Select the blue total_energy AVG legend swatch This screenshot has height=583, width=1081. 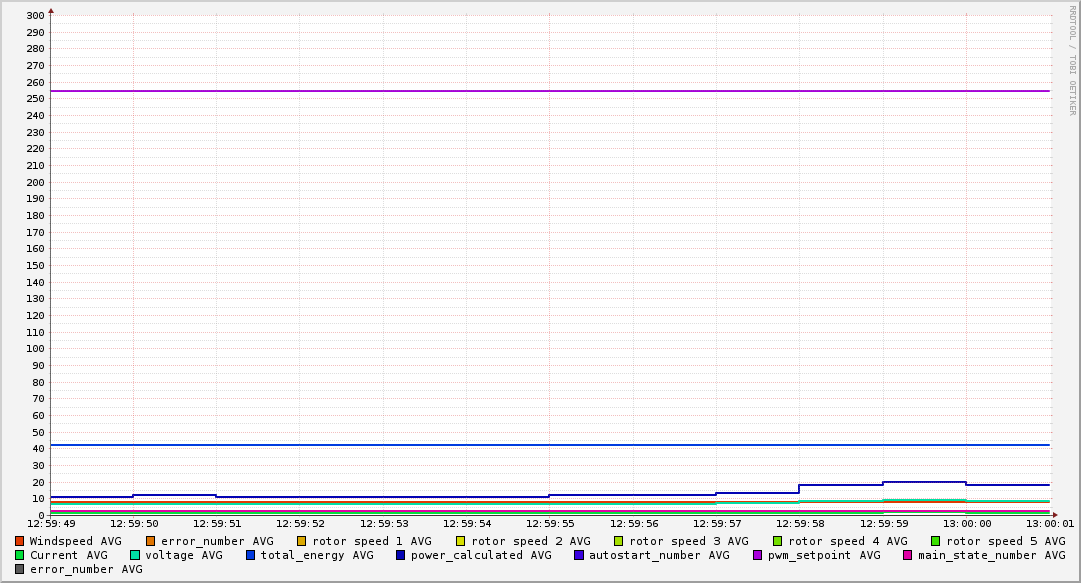coord(251,555)
